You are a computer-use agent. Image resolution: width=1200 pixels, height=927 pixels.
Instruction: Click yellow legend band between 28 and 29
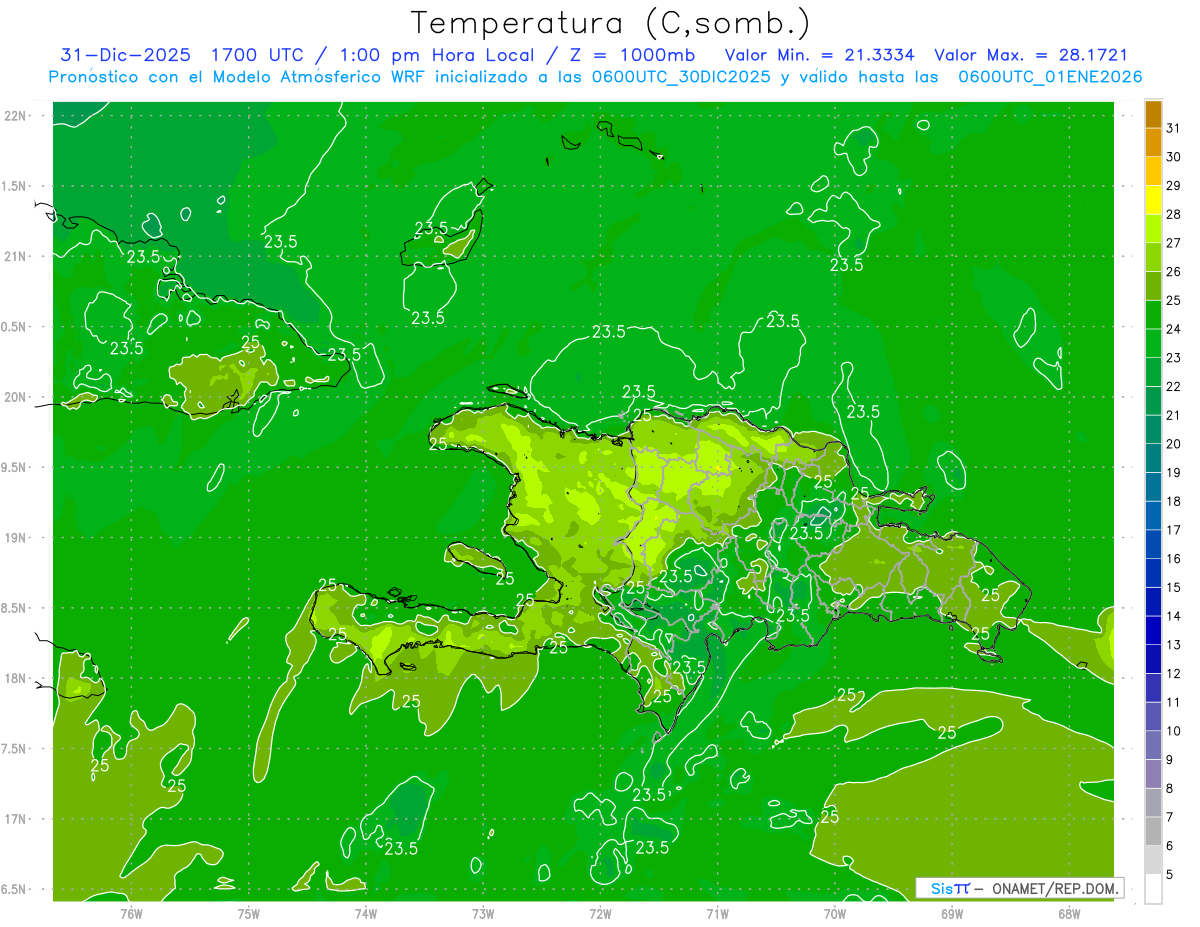point(1153,200)
